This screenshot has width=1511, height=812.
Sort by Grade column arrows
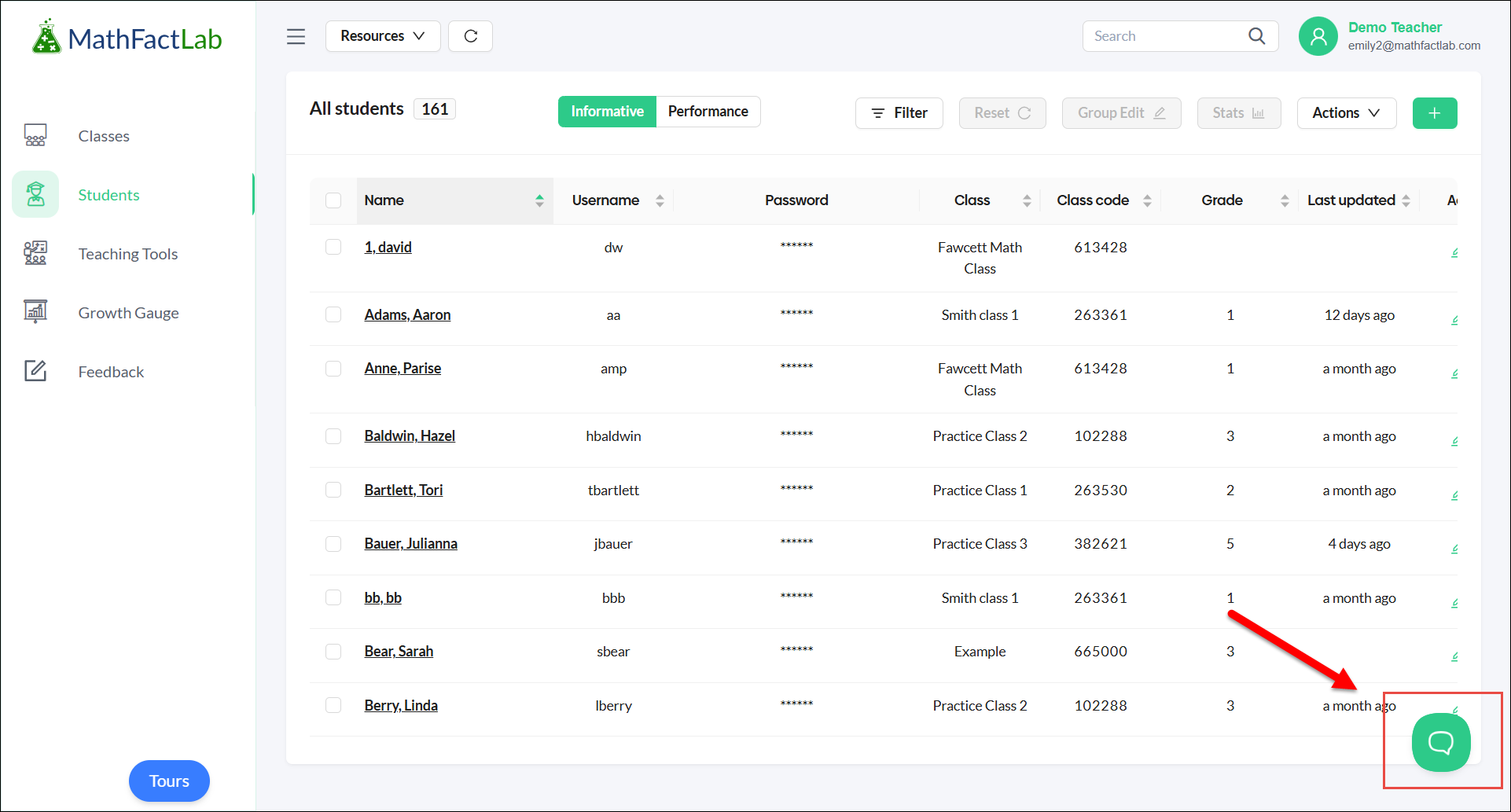[1285, 200]
